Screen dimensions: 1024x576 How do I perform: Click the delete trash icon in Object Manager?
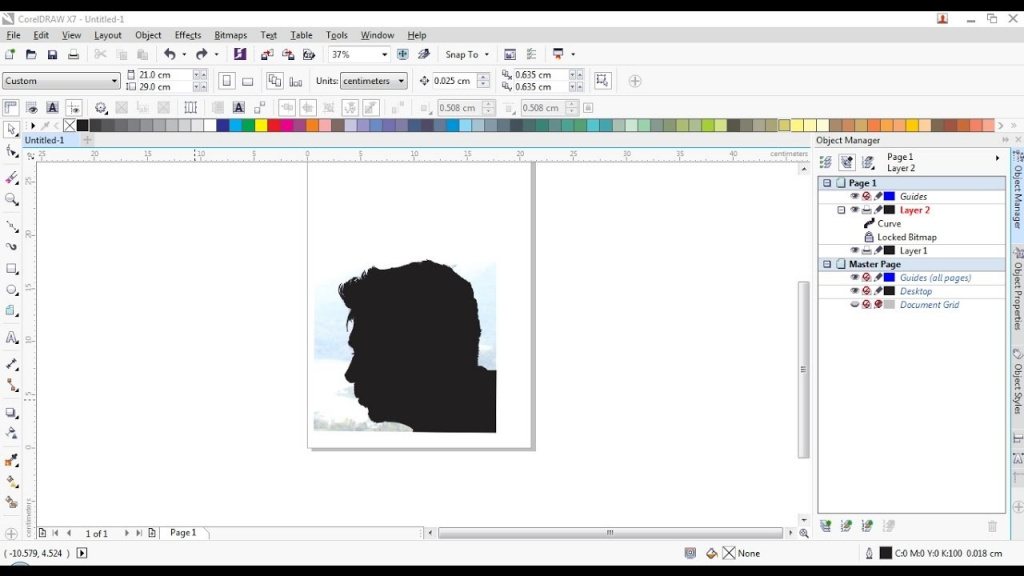pos(992,526)
